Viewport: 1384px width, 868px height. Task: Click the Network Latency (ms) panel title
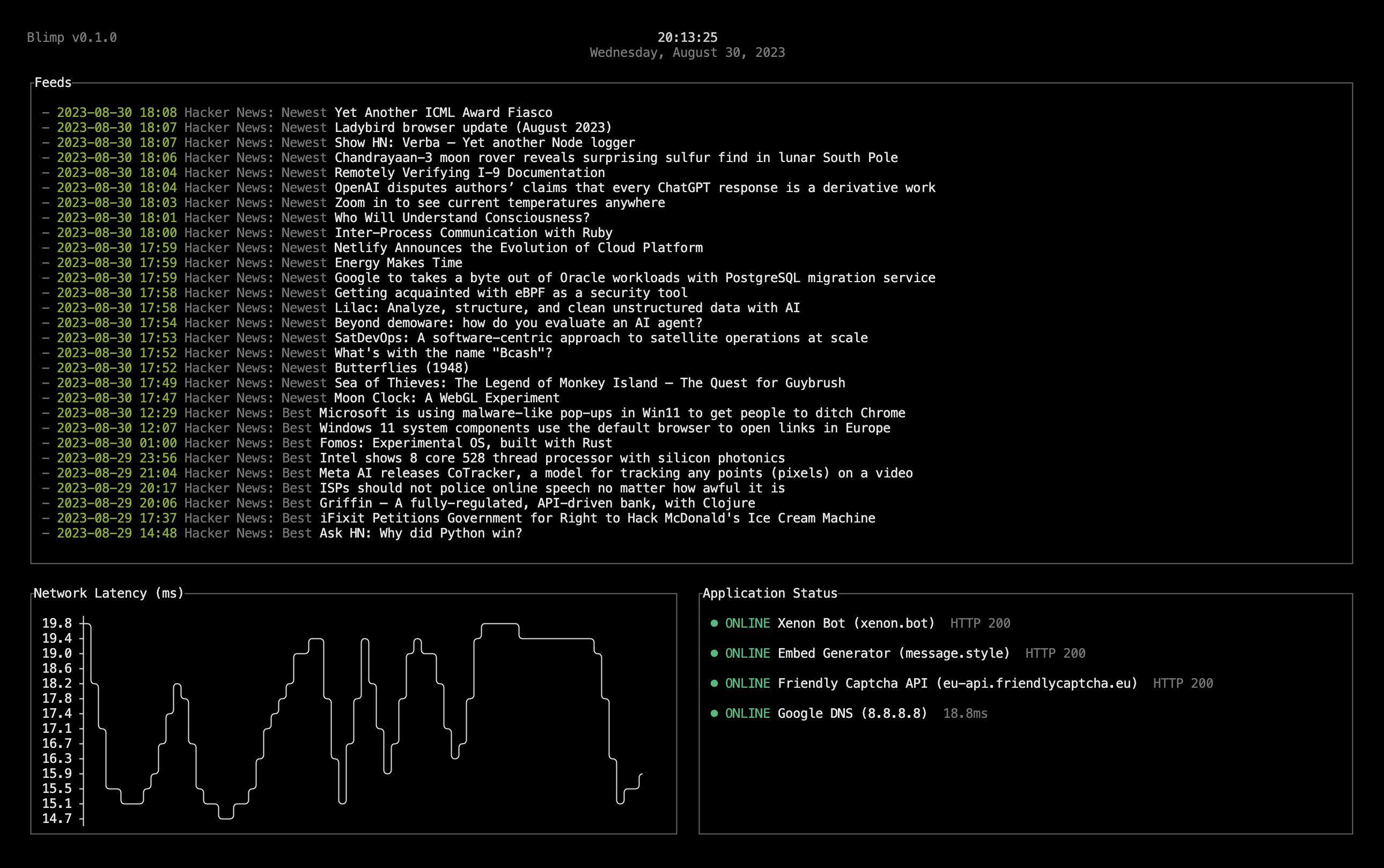point(108,593)
